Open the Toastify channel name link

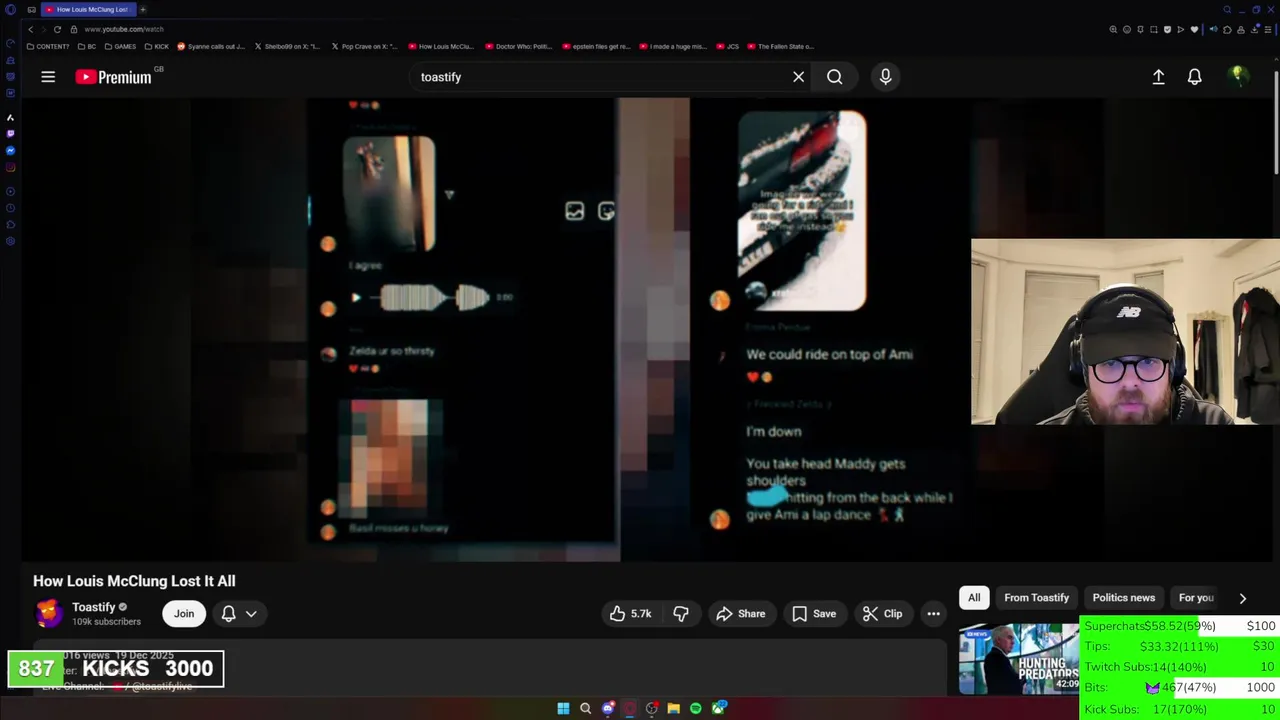(x=94, y=607)
